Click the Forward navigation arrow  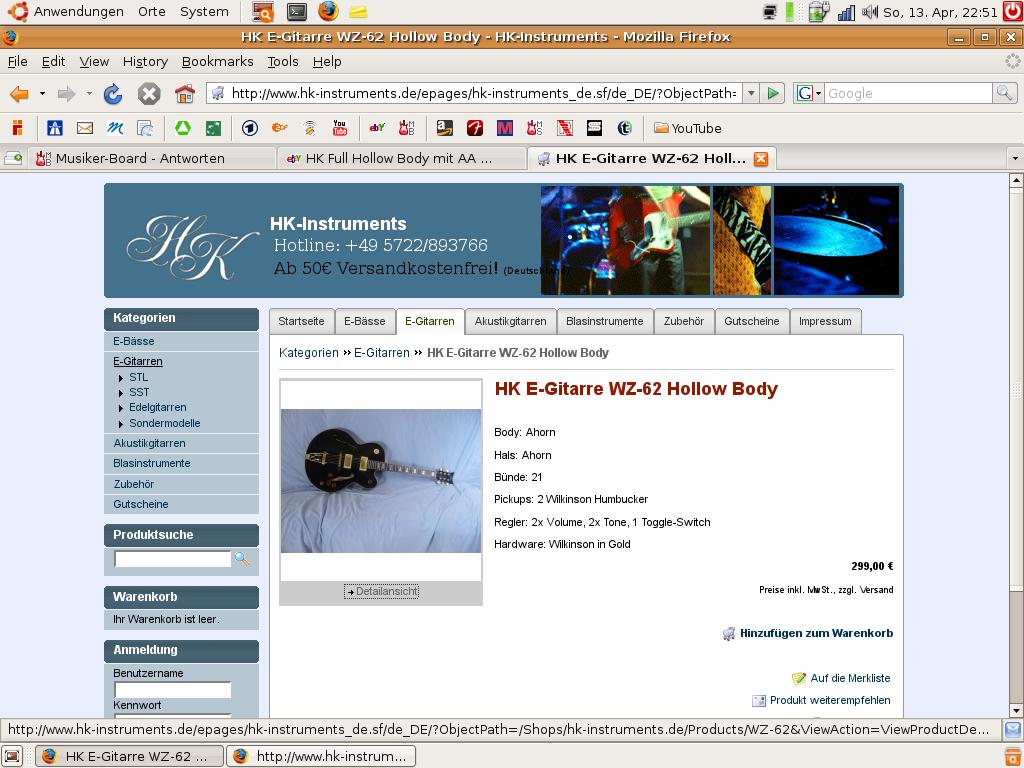coord(66,94)
